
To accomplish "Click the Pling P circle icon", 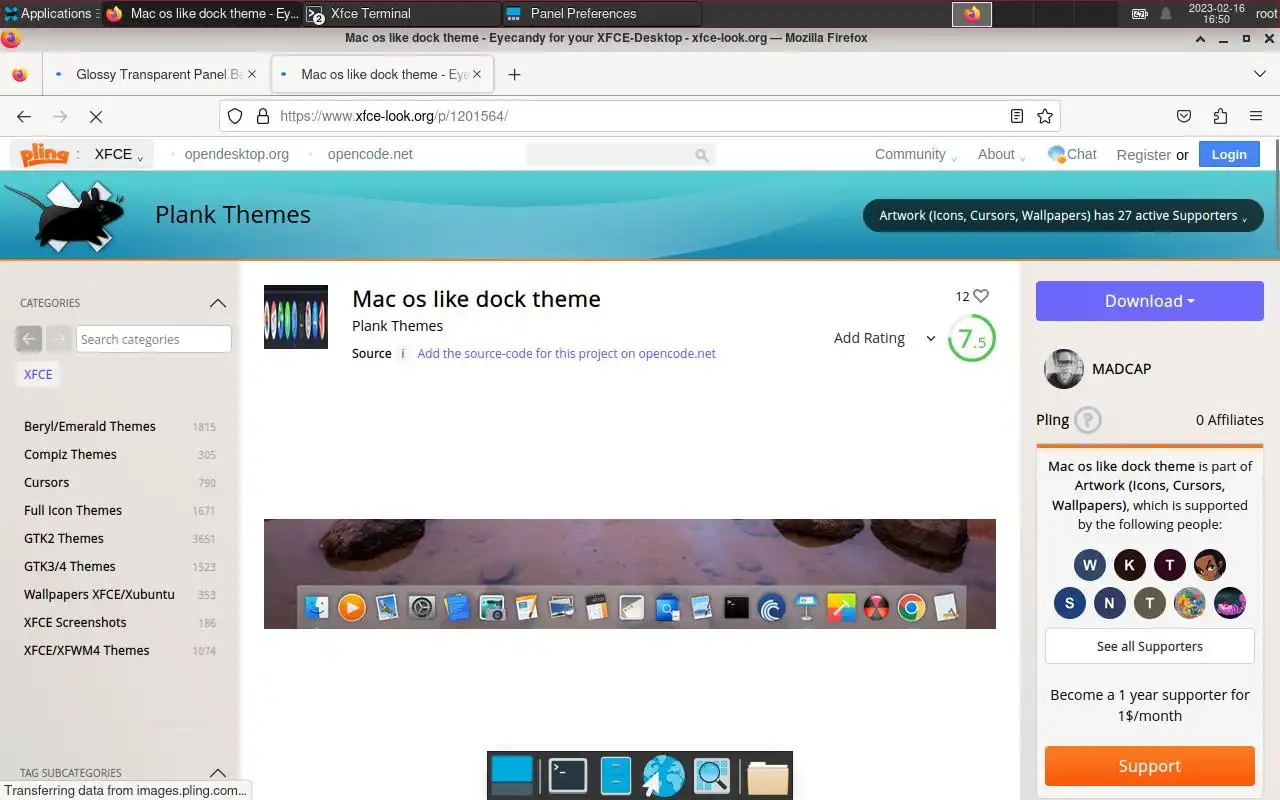I will (1088, 420).
